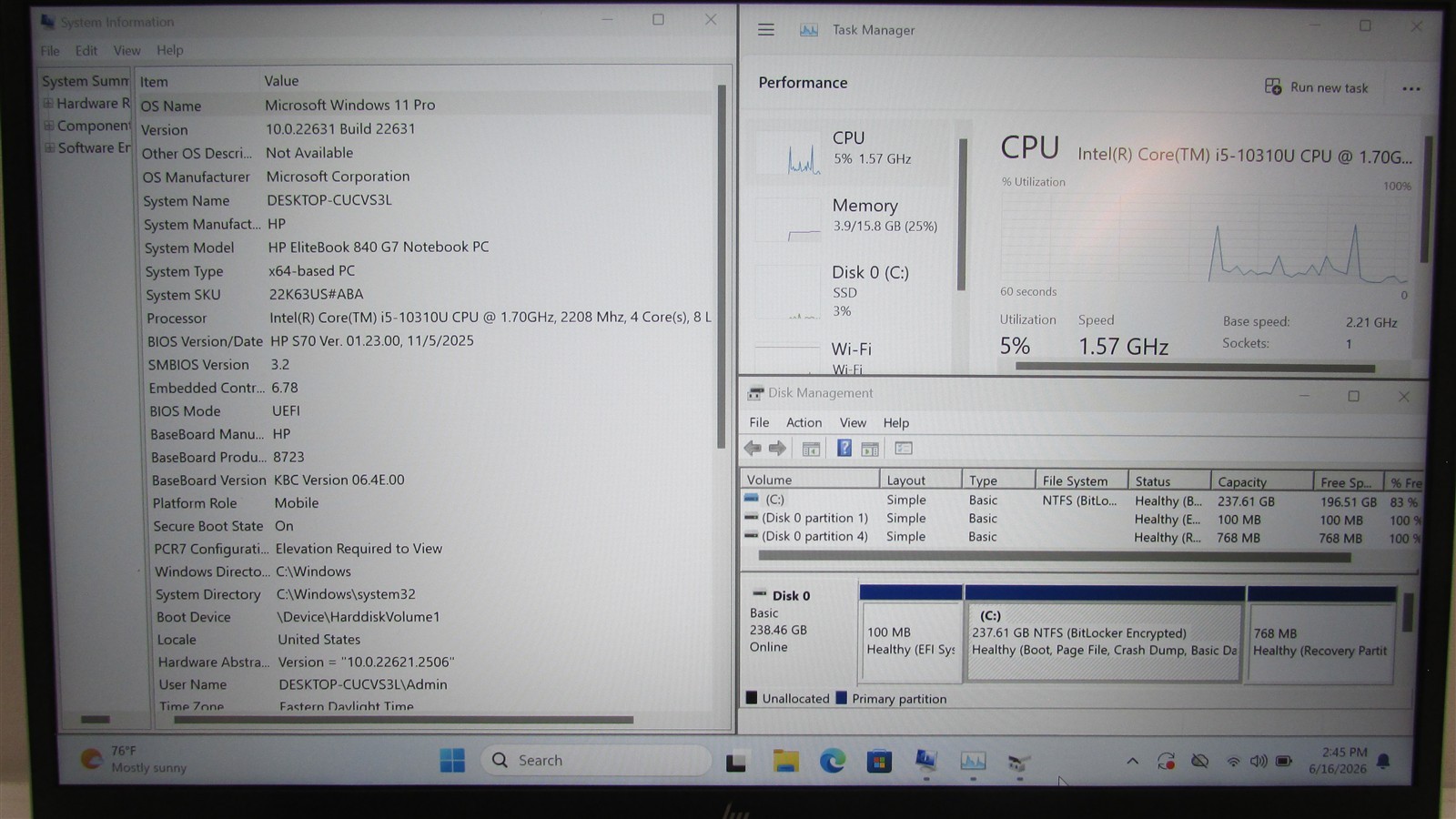Open the Action menu in Disk Management
Screen dimensions: 1456x819
[804, 422]
